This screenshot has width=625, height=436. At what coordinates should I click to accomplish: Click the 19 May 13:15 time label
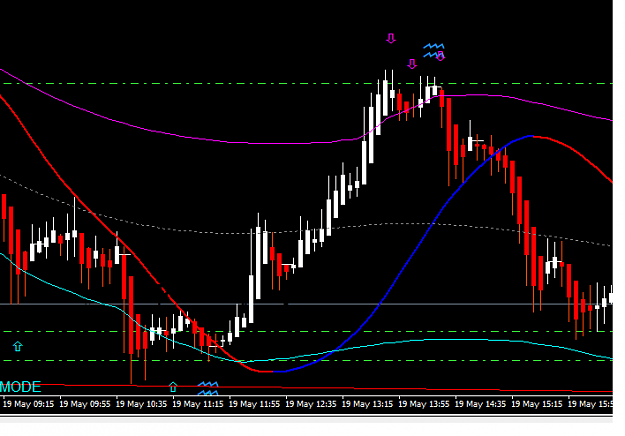click(368, 404)
